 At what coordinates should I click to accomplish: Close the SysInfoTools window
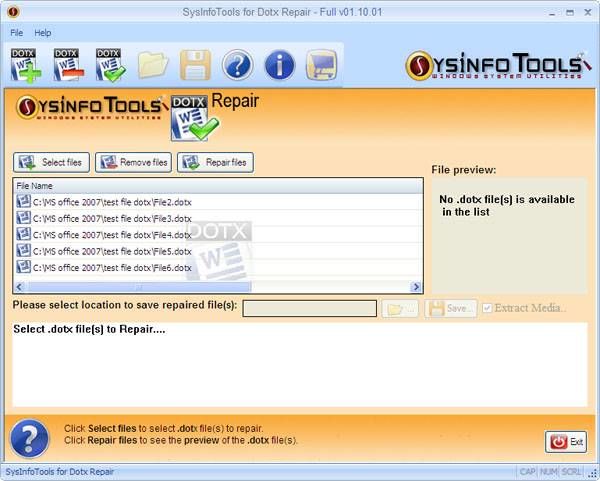588,13
